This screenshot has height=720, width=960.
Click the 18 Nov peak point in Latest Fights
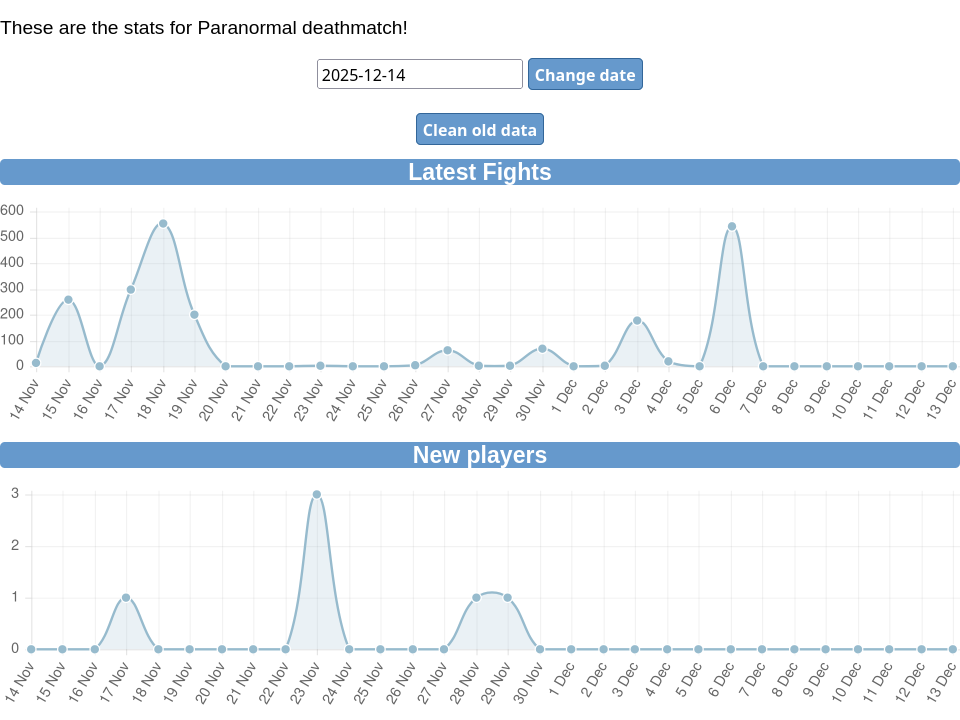pos(163,224)
